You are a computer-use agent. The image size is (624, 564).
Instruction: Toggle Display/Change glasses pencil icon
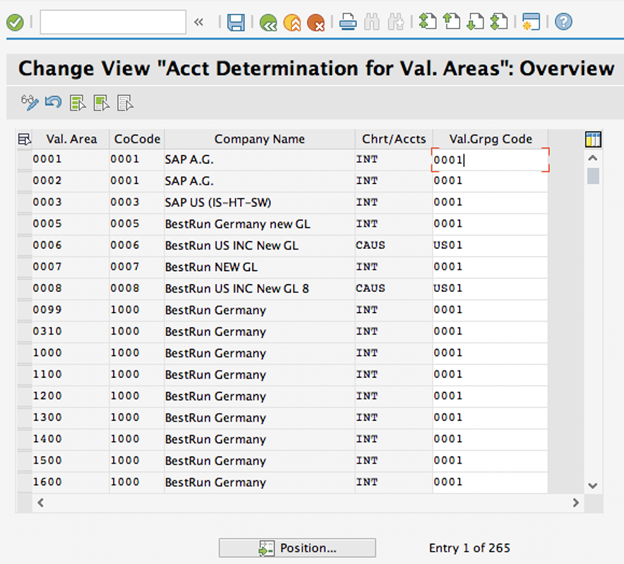(x=30, y=103)
